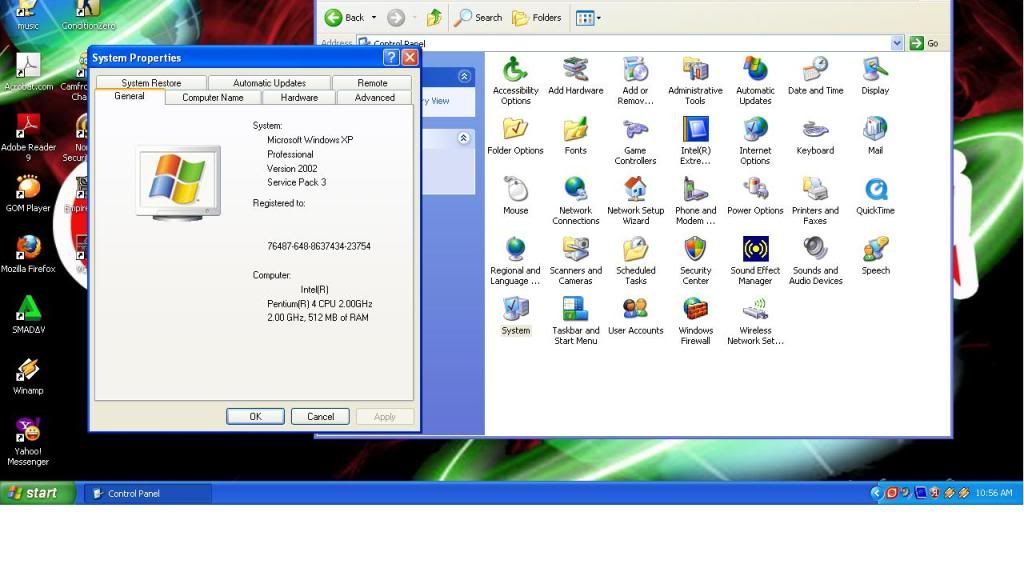This screenshot has height=576, width=1024.
Task: Open Mouse settings
Action: tap(515, 197)
